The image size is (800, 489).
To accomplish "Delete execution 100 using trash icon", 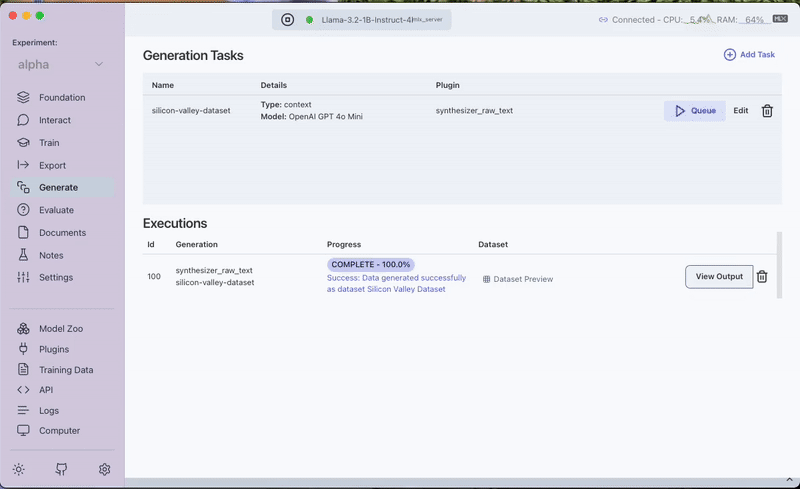I will pos(762,277).
